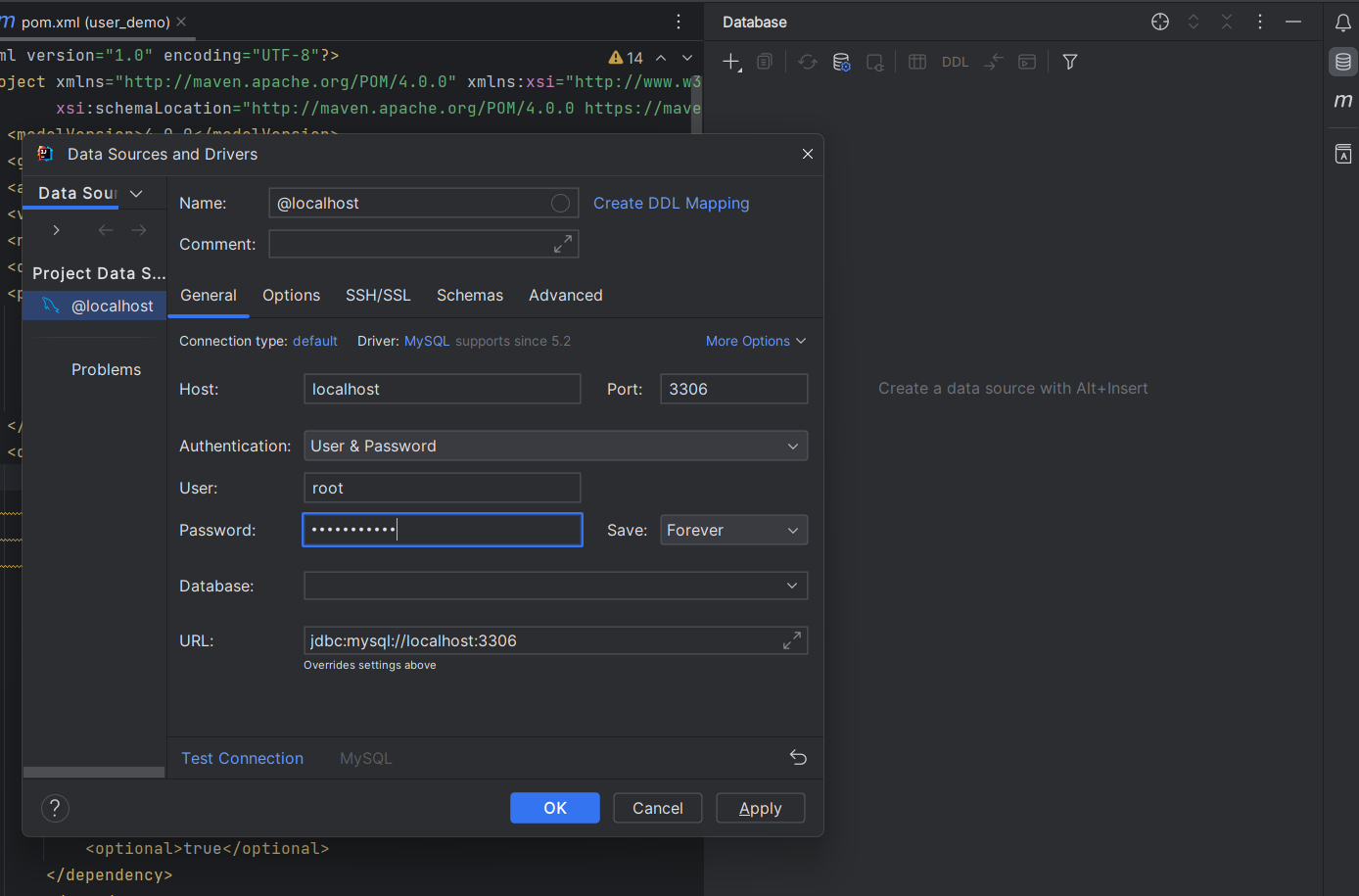Select the Problems entry in the sidebar
This screenshot has width=1359, height=896.
point(106,369)
